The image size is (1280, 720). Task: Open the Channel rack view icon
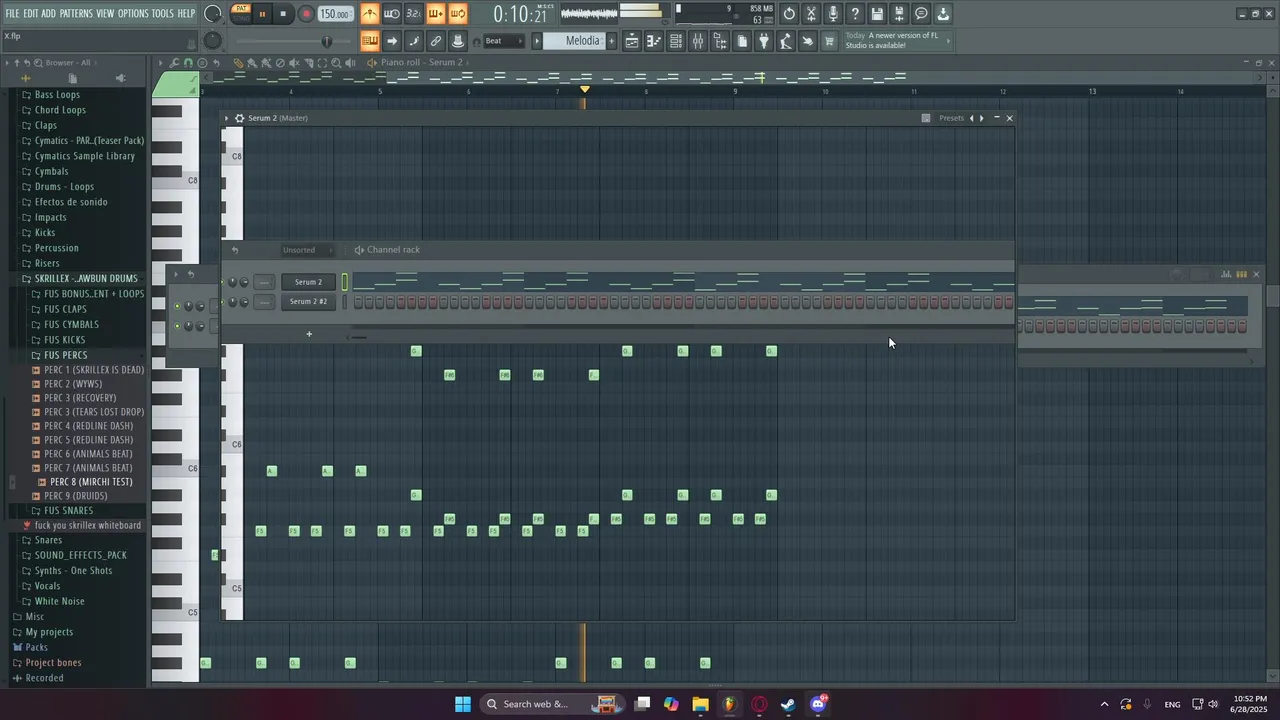(676, 41)
